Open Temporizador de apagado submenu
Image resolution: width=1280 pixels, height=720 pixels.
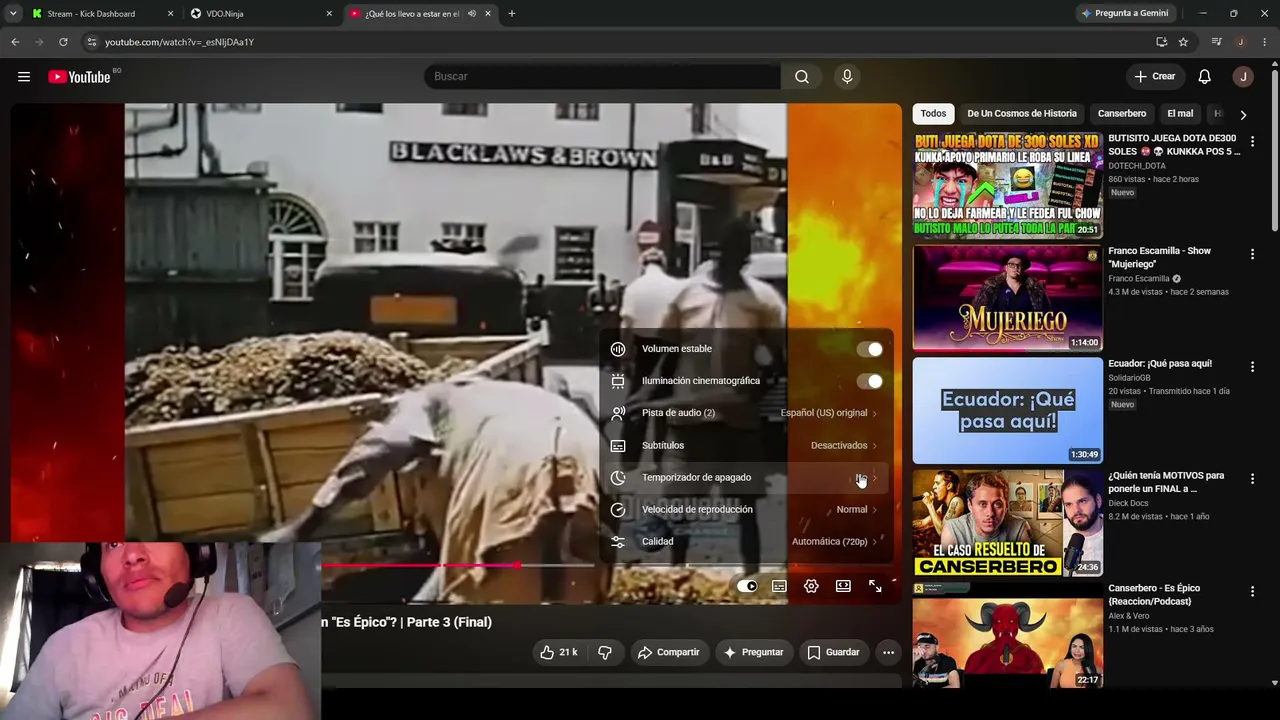747,477
